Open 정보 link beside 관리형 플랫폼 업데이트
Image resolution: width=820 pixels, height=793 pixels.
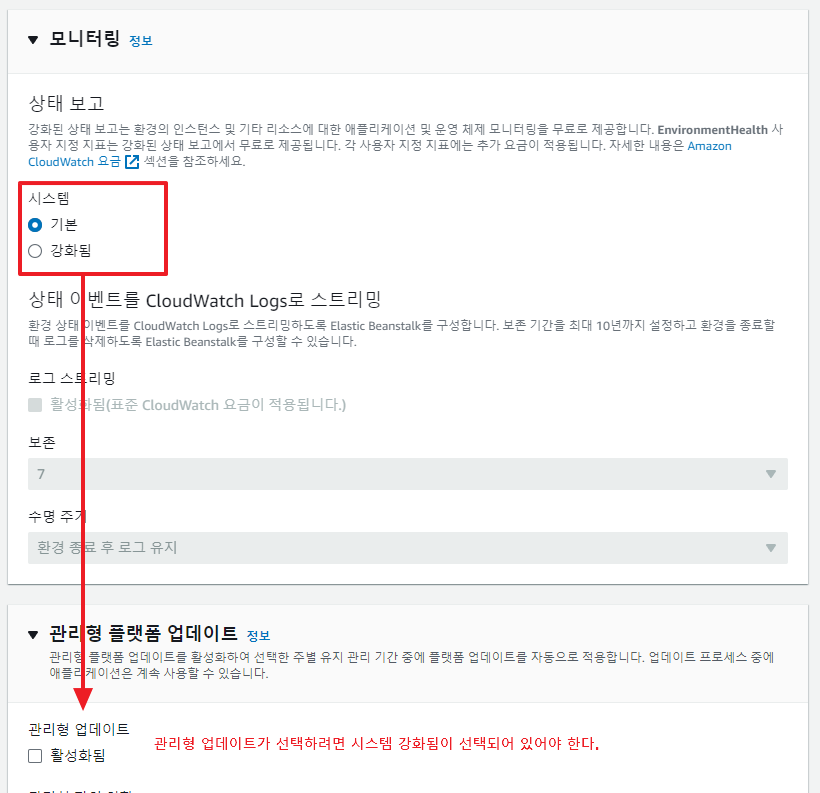(x=258, y=636)
